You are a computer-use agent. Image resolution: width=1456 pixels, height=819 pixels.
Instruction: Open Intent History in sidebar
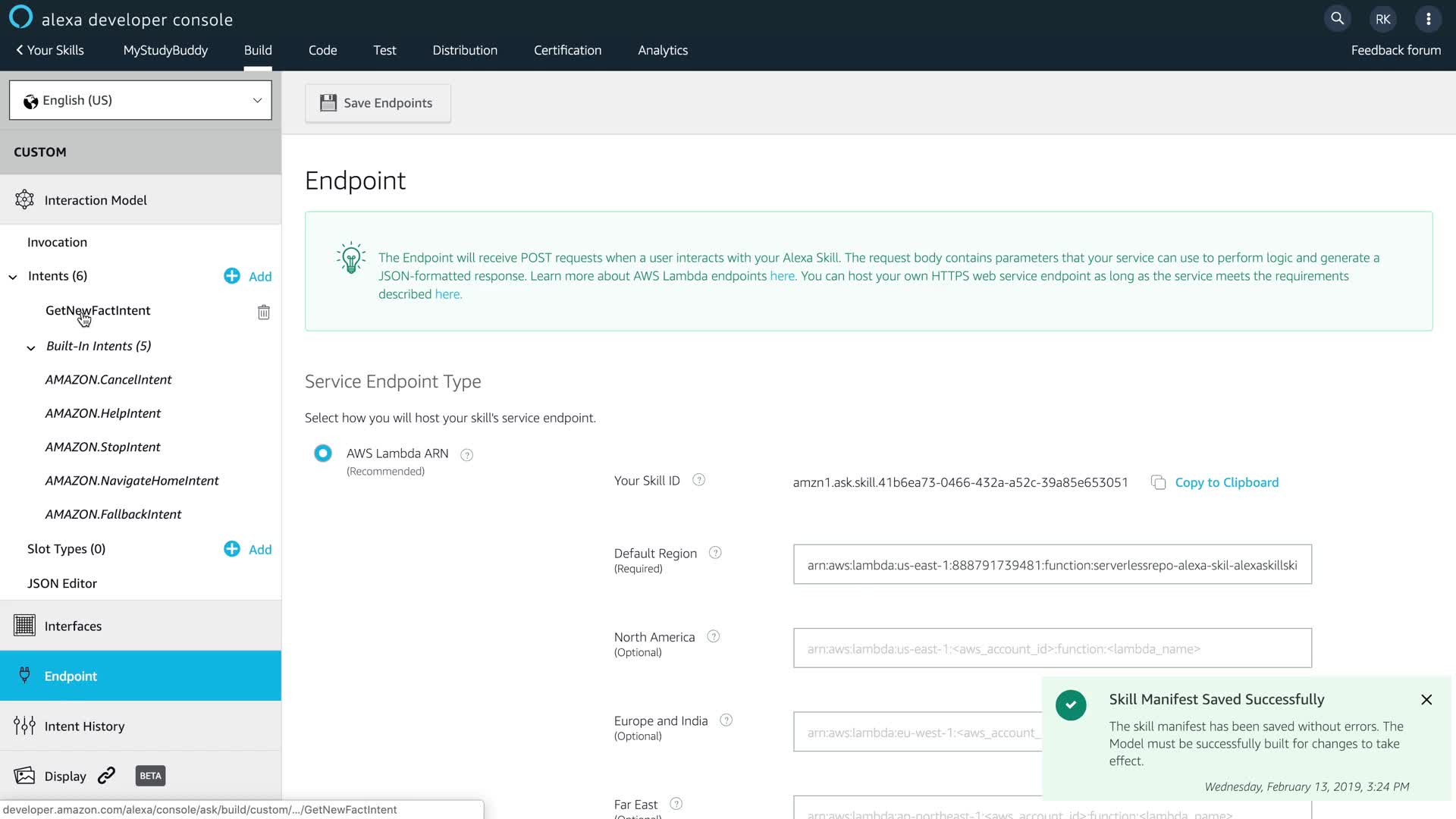click(x=84, y=726)
